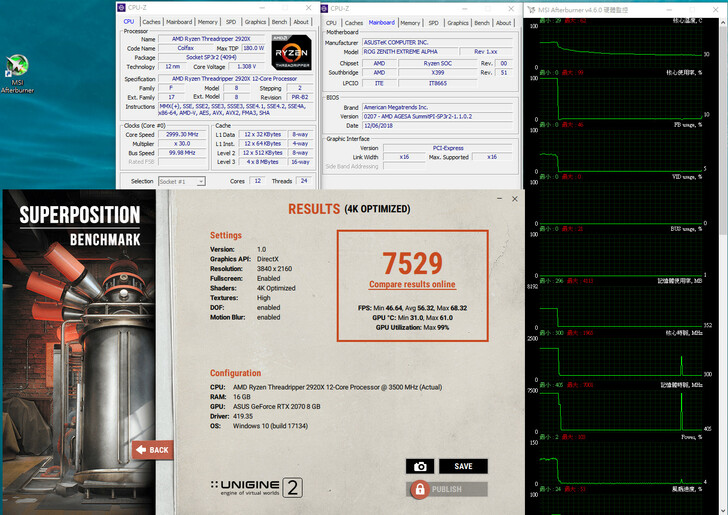Click the camera screenshot icon in Superposition
The width and height of the screenshot is (728, 515).
click(x=420, y=466)
